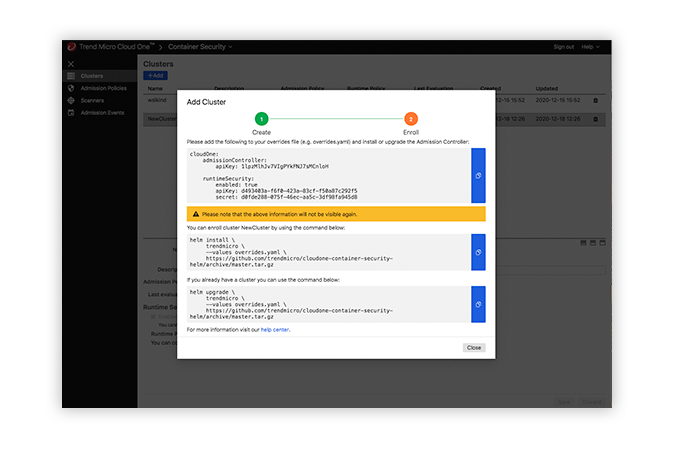Copy the cloudOne overrides YAML block
Image resolution: width=673 pixels, height=449 pixels.
[x=478, y=176]
